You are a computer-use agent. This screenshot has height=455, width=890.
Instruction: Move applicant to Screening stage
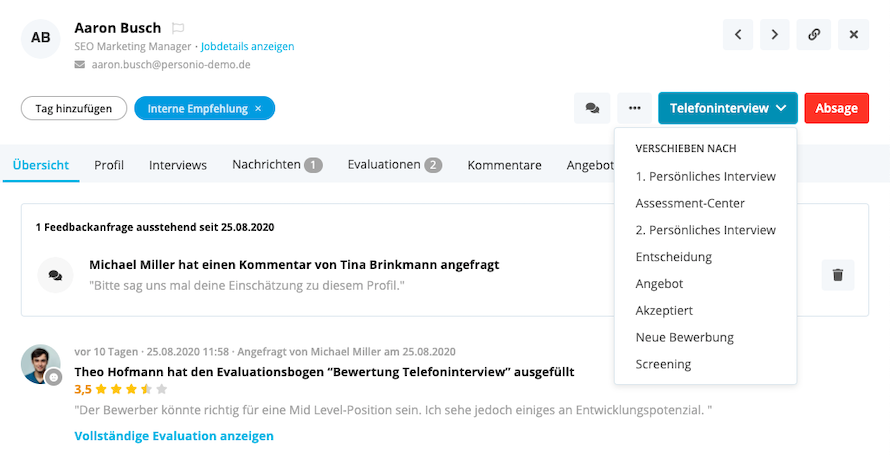click(x=663, y=364)
